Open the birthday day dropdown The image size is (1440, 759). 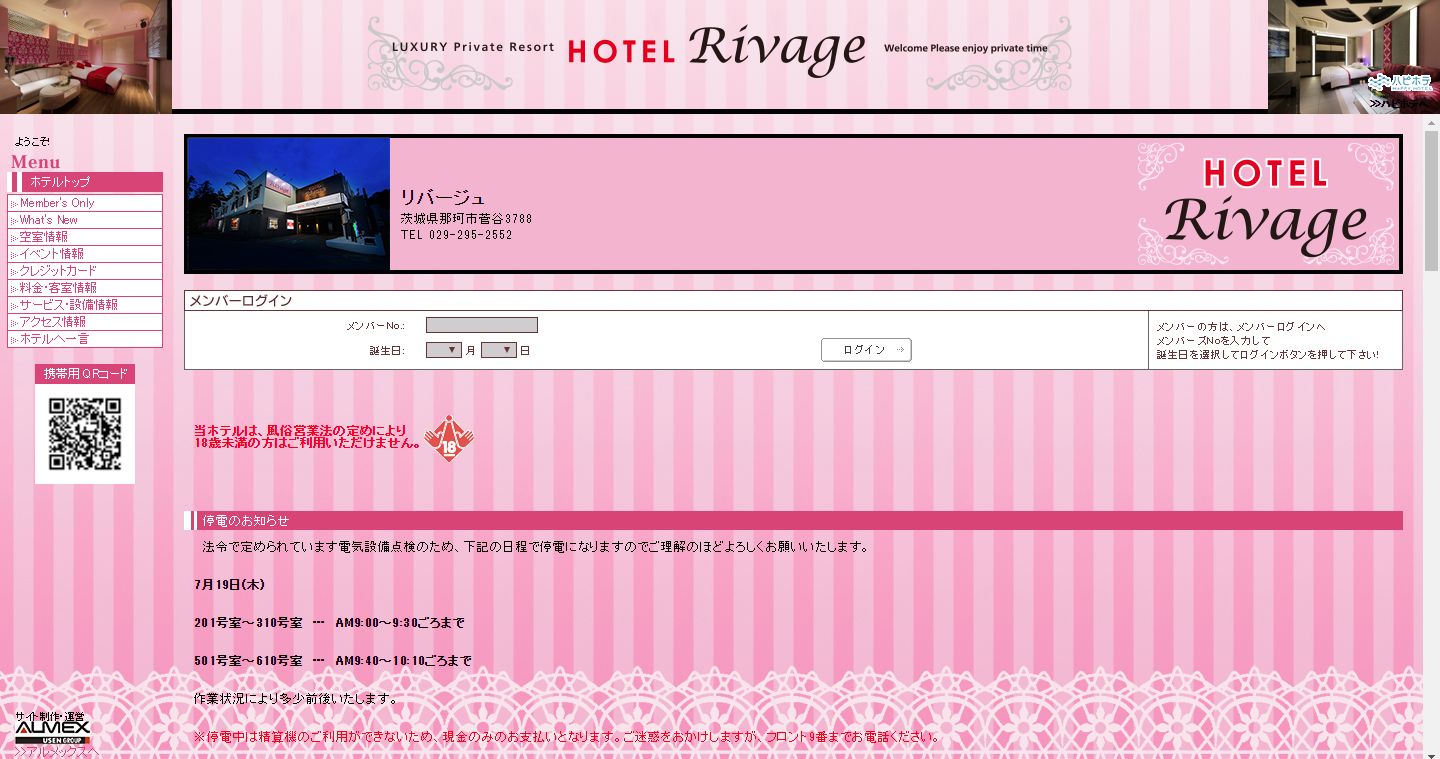click(x=499, y=350)
